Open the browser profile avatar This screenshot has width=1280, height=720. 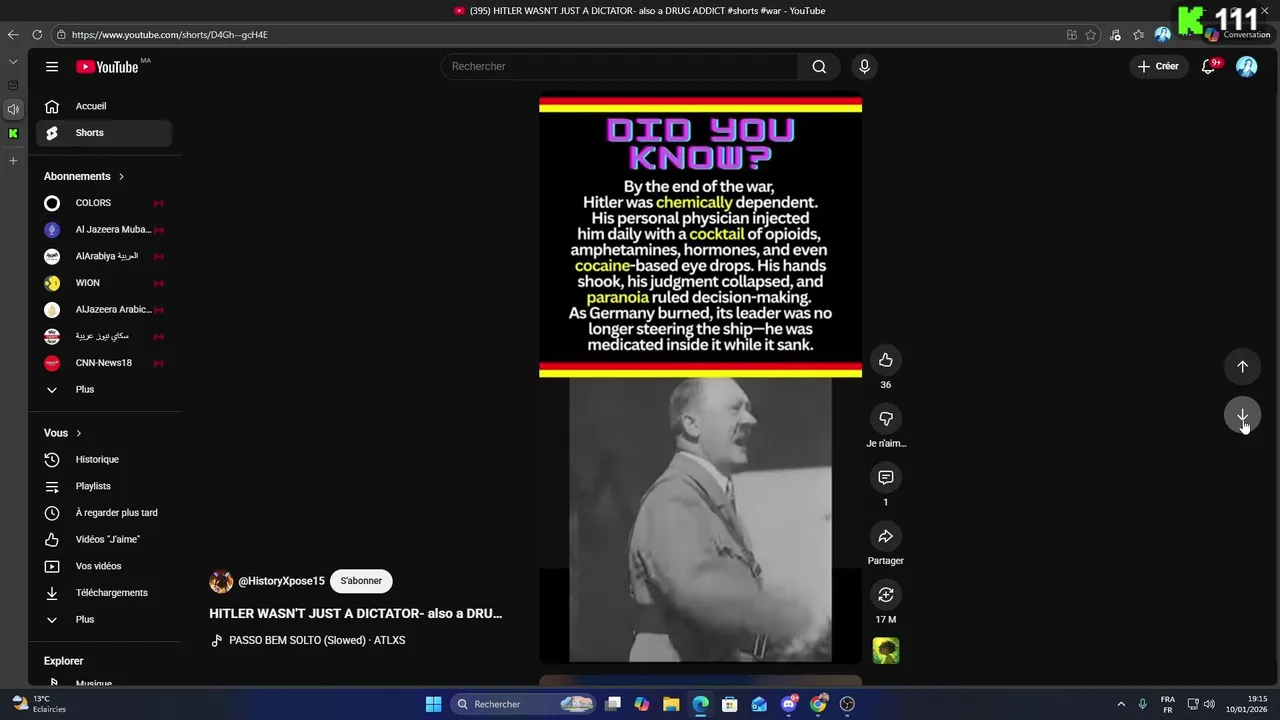click(1162, 34)
